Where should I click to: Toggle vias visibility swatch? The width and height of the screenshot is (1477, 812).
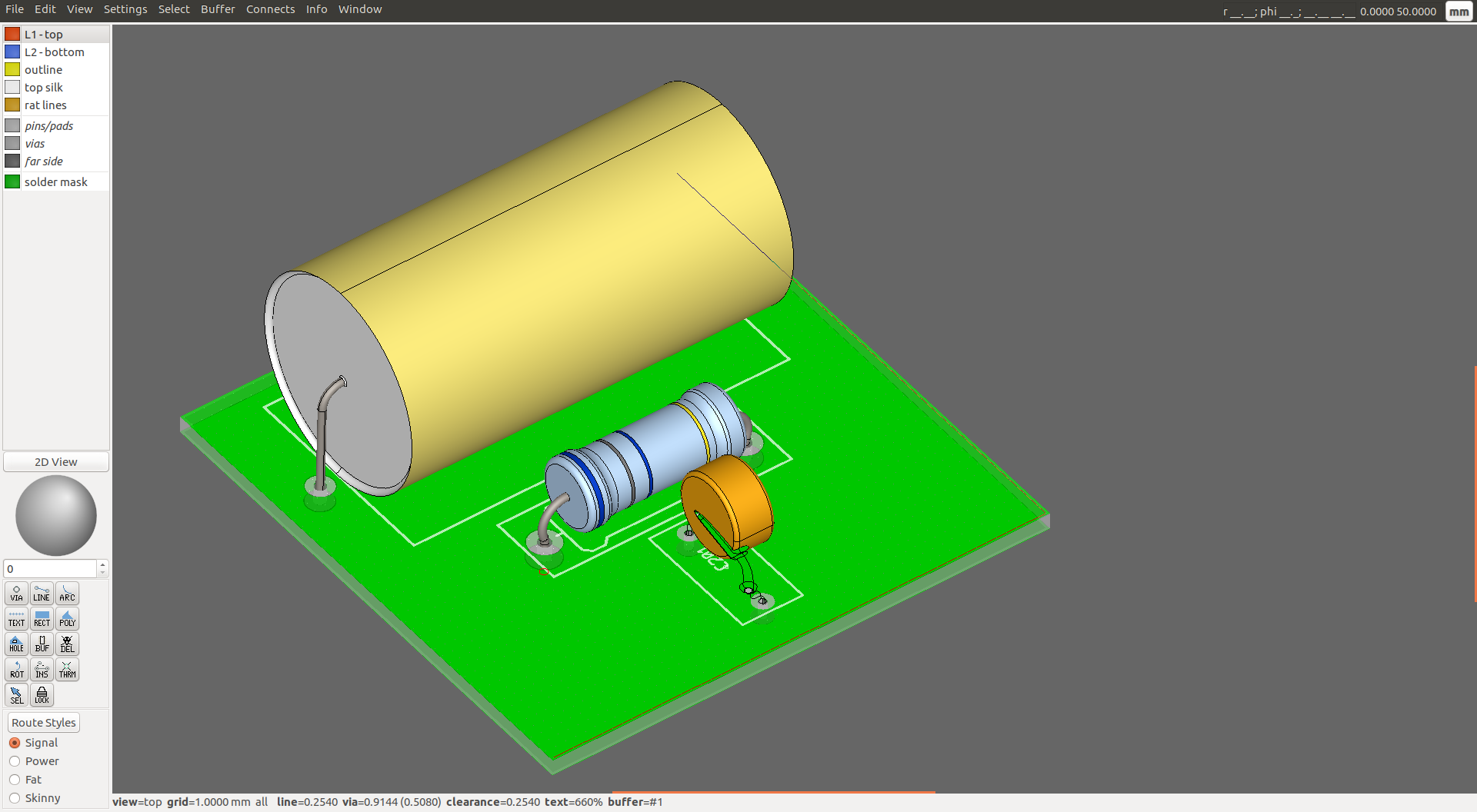[x=12, y=143]
